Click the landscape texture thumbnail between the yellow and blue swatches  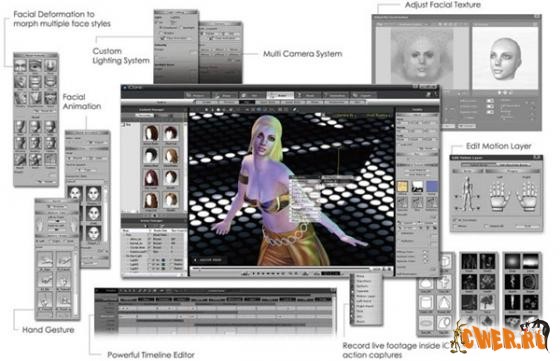[x=417, y=187]
